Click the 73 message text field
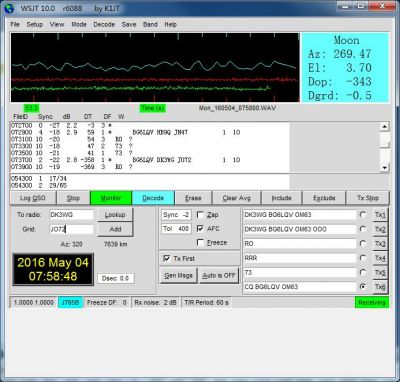Image resolution: width=400 pixels, height=382 pixels. tap(300, 273)
